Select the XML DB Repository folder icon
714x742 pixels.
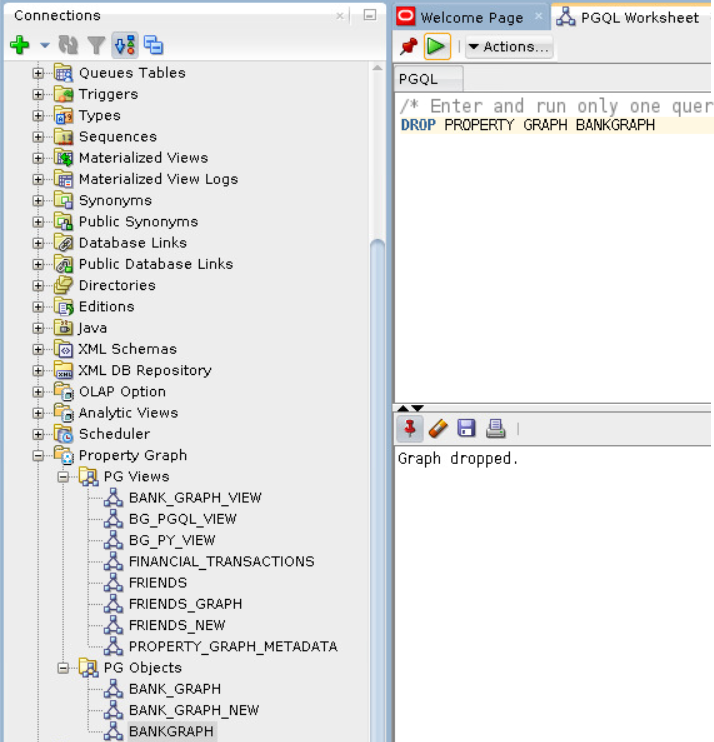63,370
